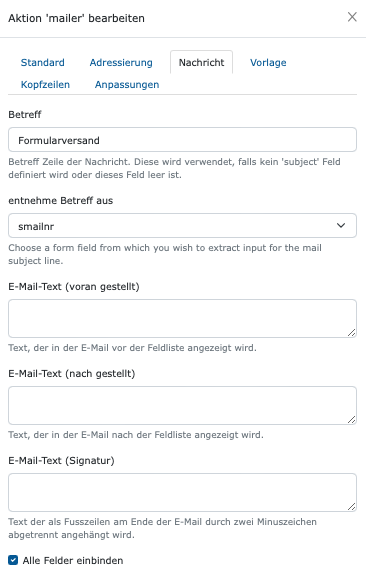Click the resize grip of the nach gestellt textarea
The image size is (366, 572).
point(351,420)
